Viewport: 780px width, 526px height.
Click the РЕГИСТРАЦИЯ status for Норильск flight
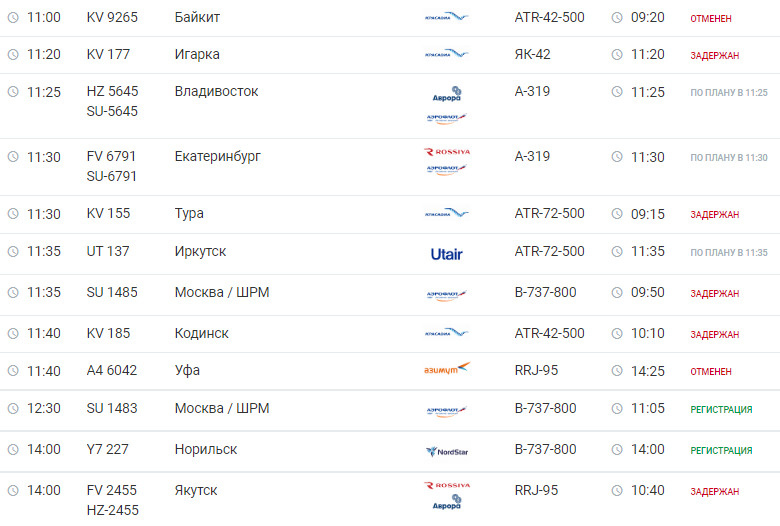(x=721, y=450)
